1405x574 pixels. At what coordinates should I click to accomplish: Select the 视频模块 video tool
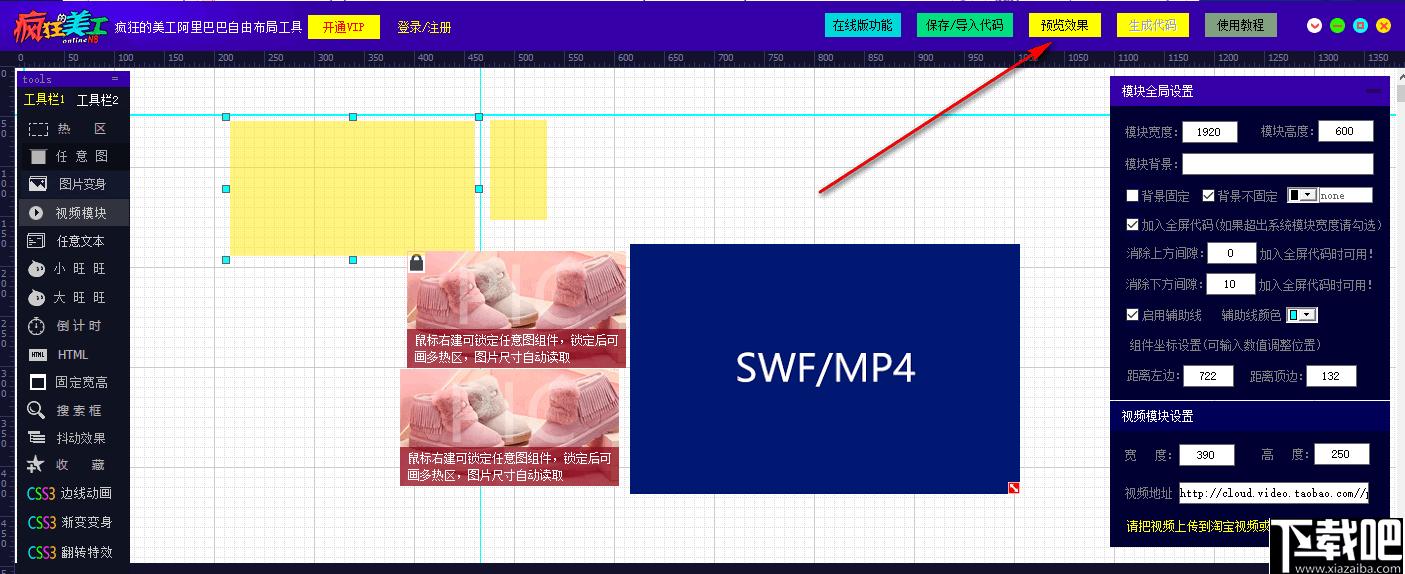tap(73, 213)
